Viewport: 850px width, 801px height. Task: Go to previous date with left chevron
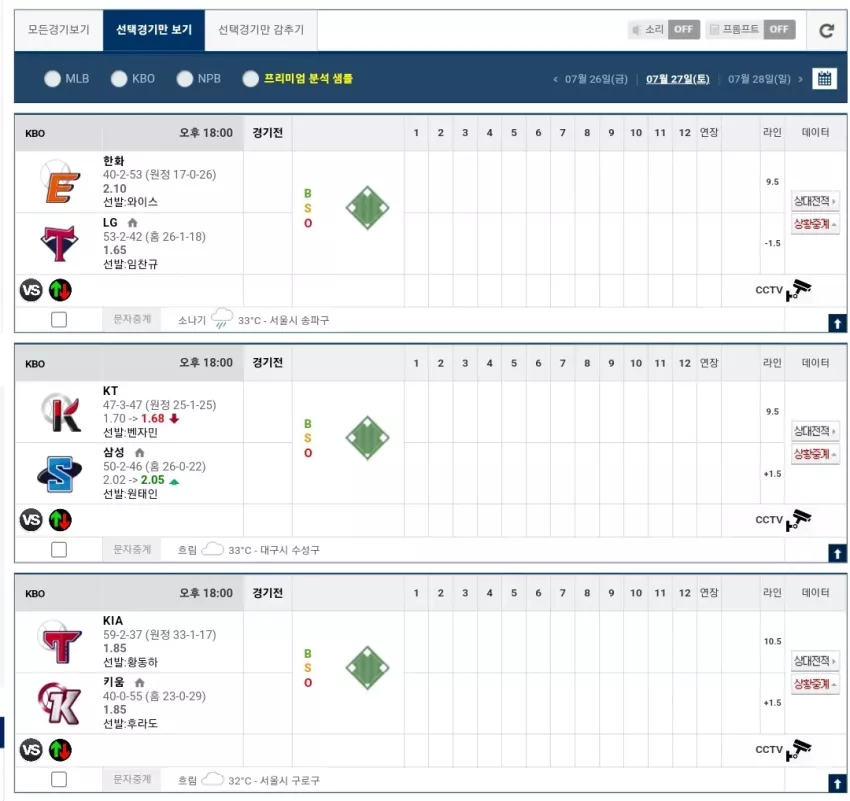[x=555, y=79]
